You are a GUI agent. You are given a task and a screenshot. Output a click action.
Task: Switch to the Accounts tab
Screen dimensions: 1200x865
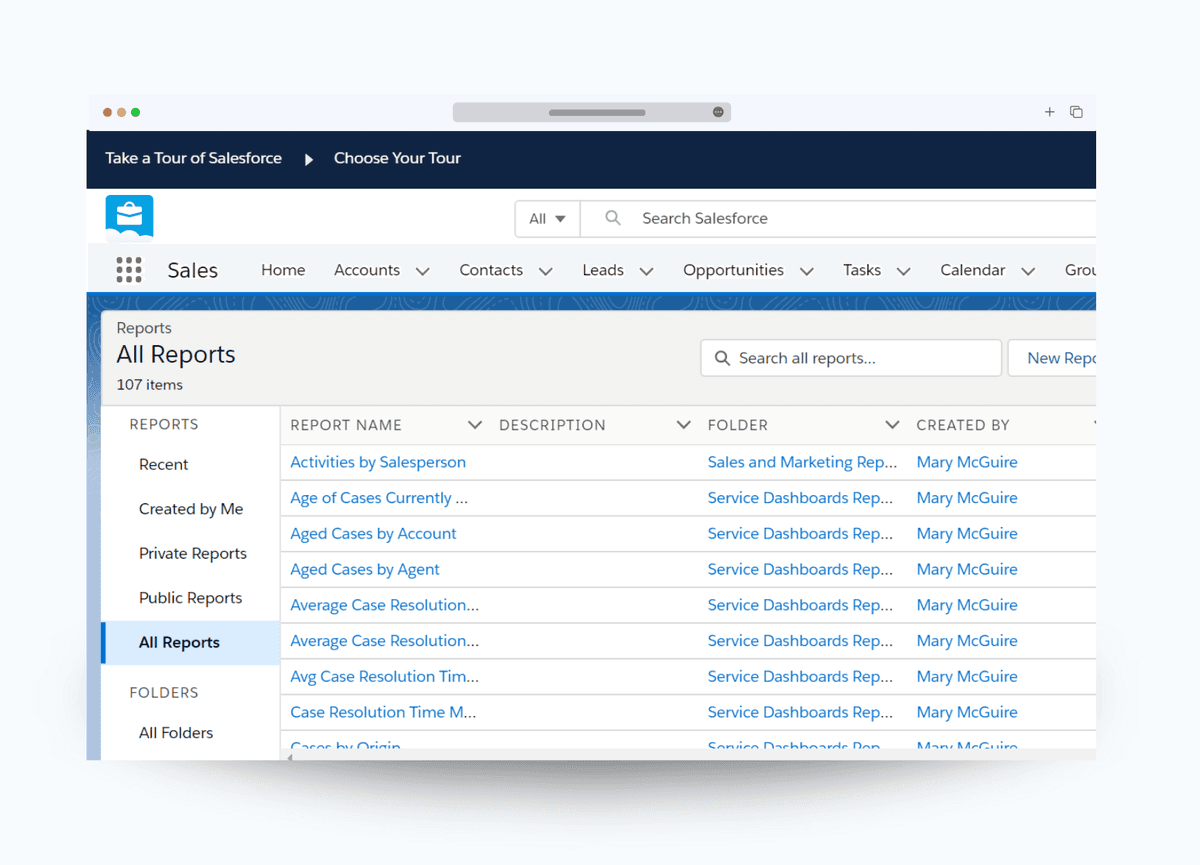tap(367, 270)
